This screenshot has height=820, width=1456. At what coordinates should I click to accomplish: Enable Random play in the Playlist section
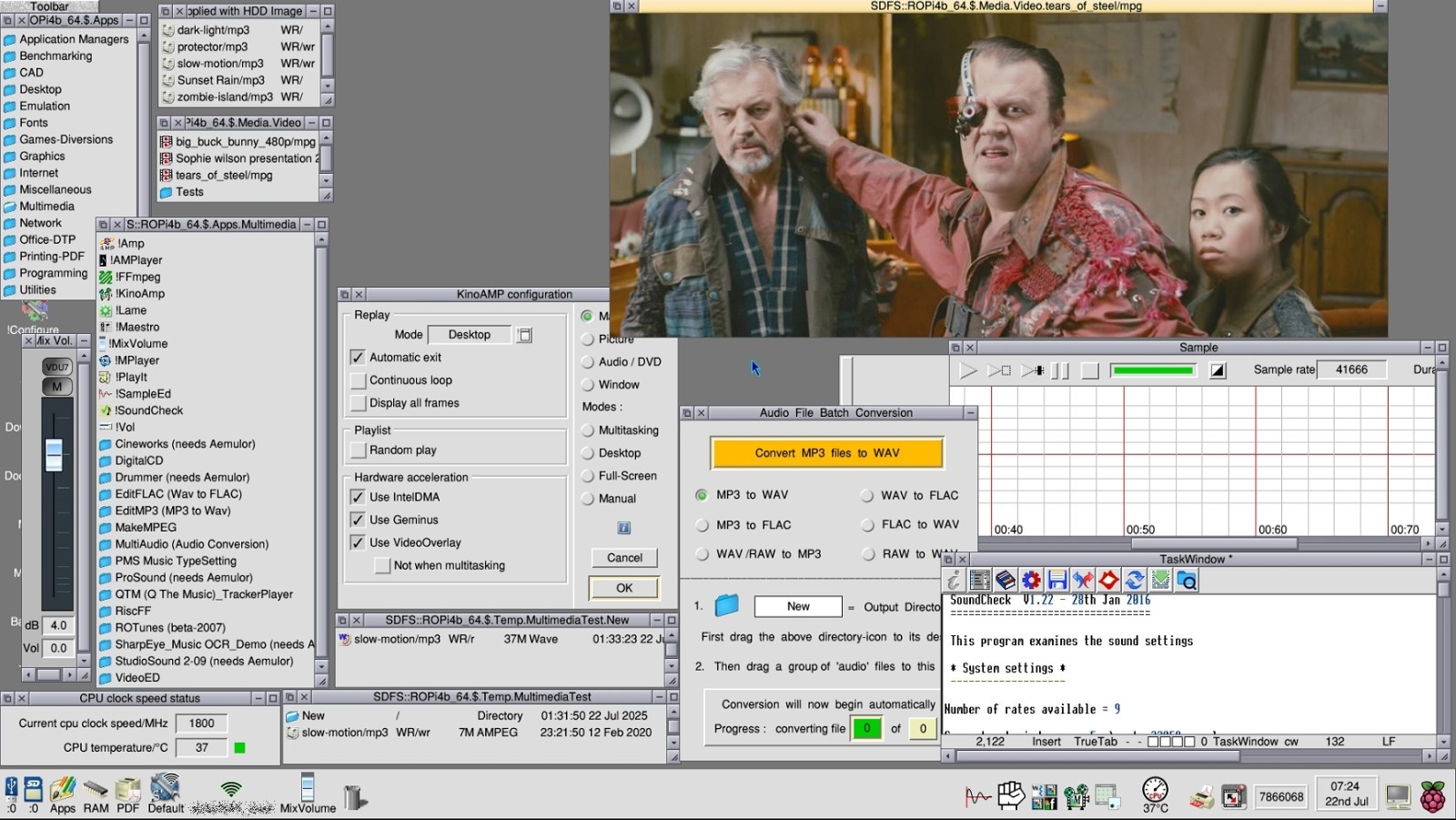coord(358,450)
